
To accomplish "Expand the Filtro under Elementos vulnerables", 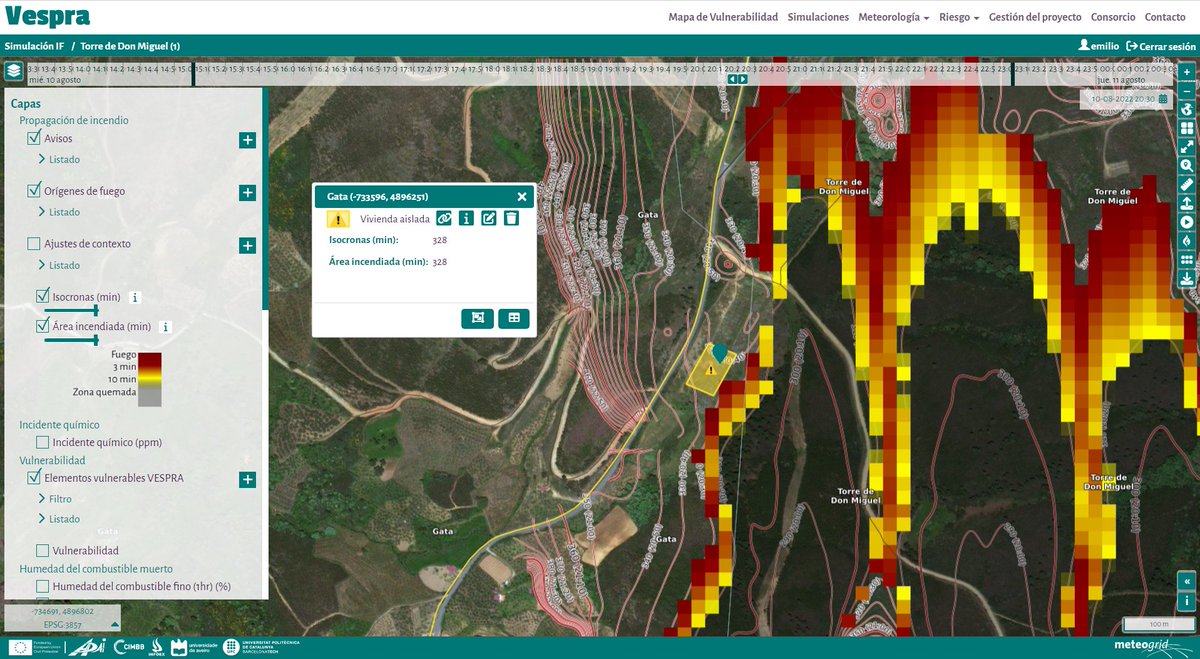I will 55,498.
